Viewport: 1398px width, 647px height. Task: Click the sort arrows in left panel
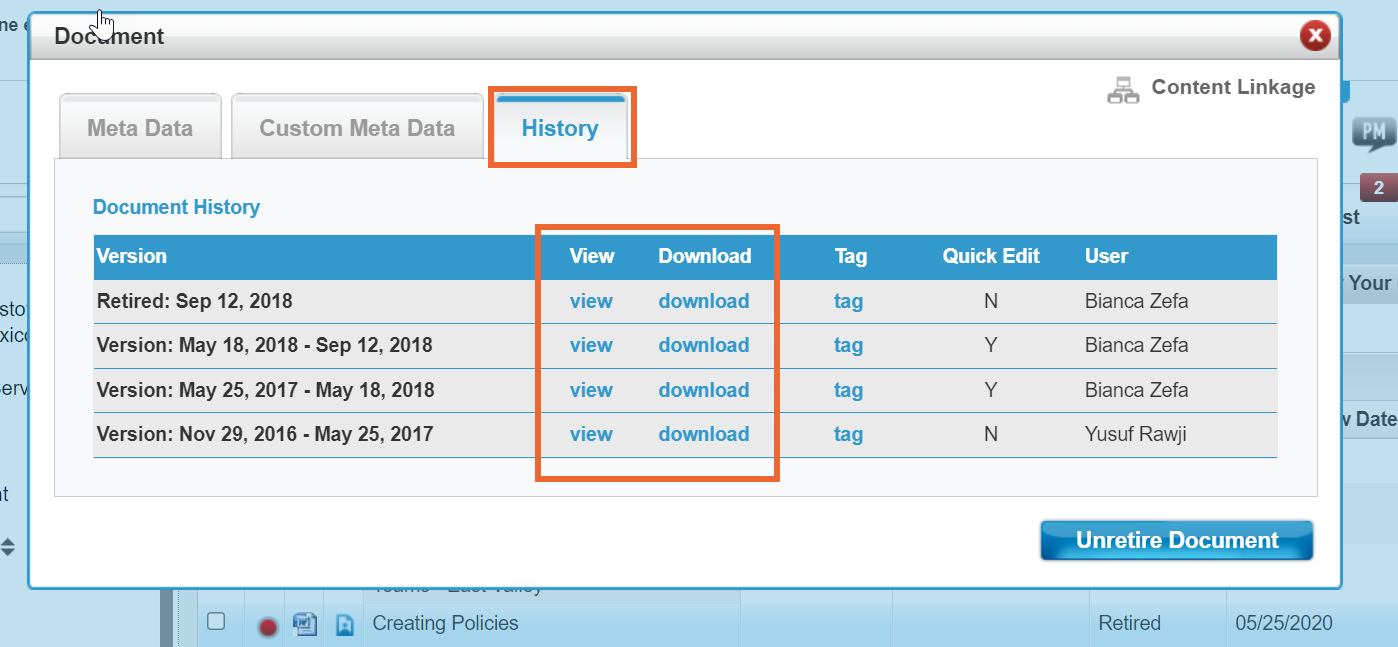coord(8,547)
